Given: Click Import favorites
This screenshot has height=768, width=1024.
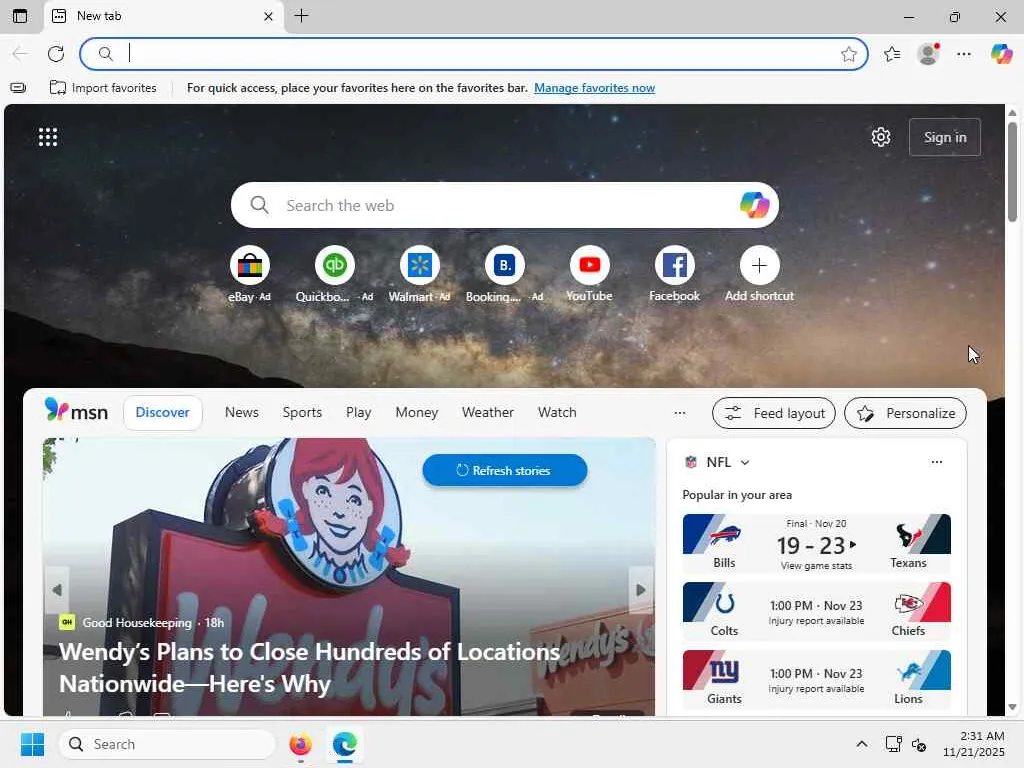Looking at the screenshot, I should tap(103, 88).
